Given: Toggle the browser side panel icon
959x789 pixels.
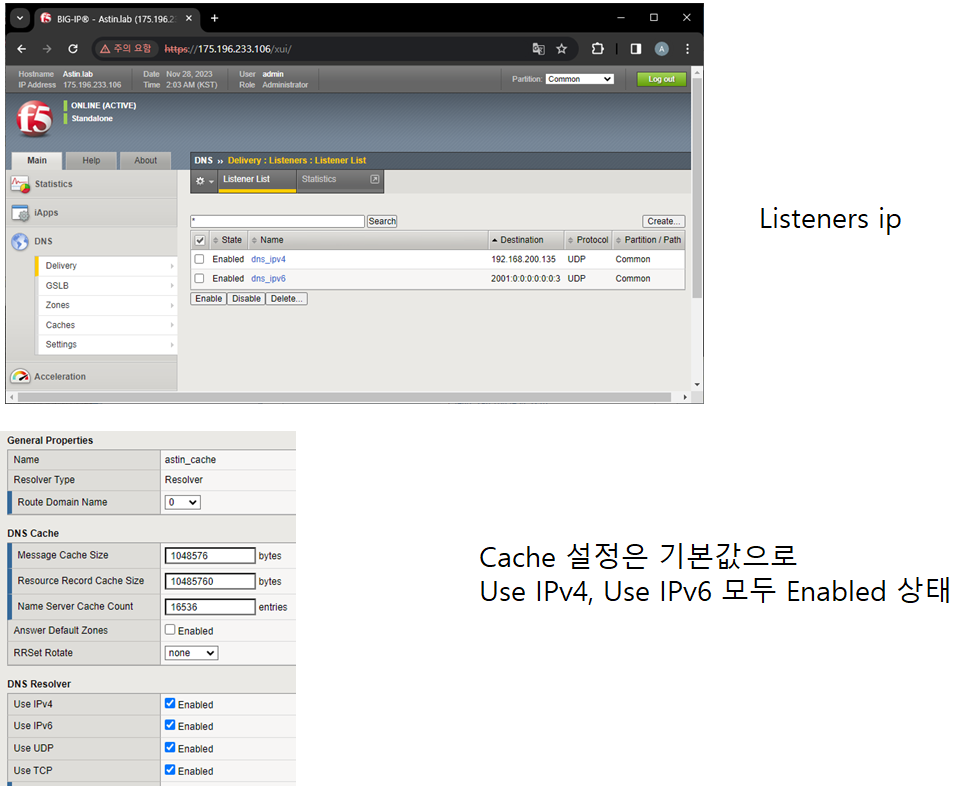Looking at the screenshot, I should [x=636, y=49].
